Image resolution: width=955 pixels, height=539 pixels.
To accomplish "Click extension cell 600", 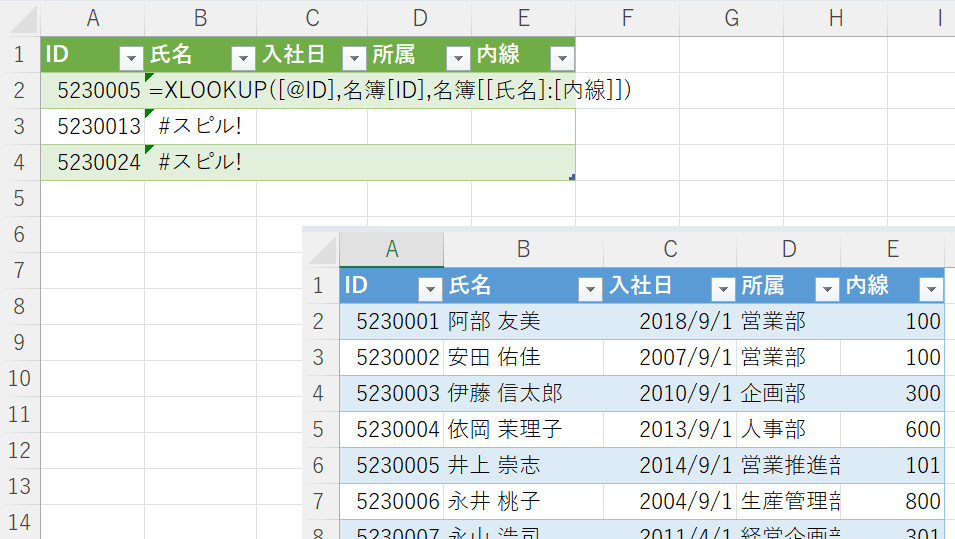I will 893,429.
